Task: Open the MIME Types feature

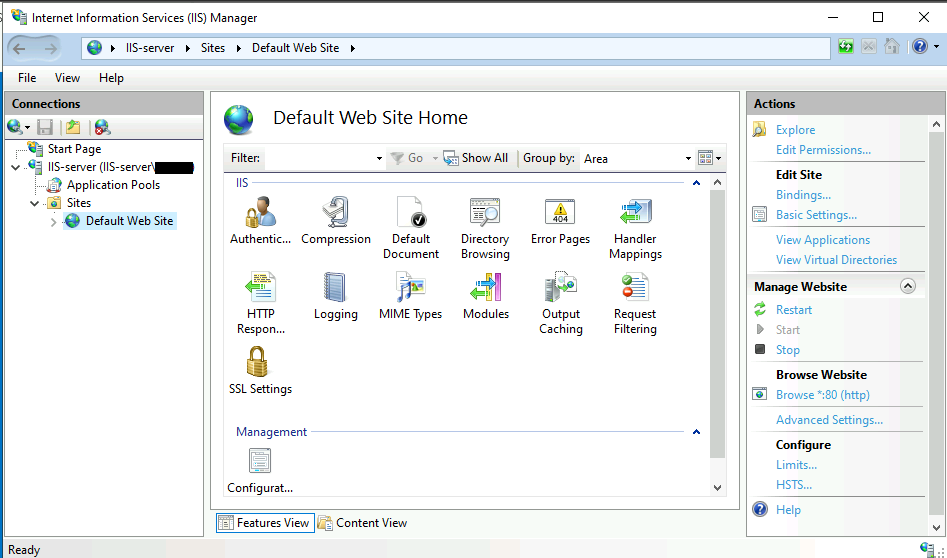Action: point(410,289)
